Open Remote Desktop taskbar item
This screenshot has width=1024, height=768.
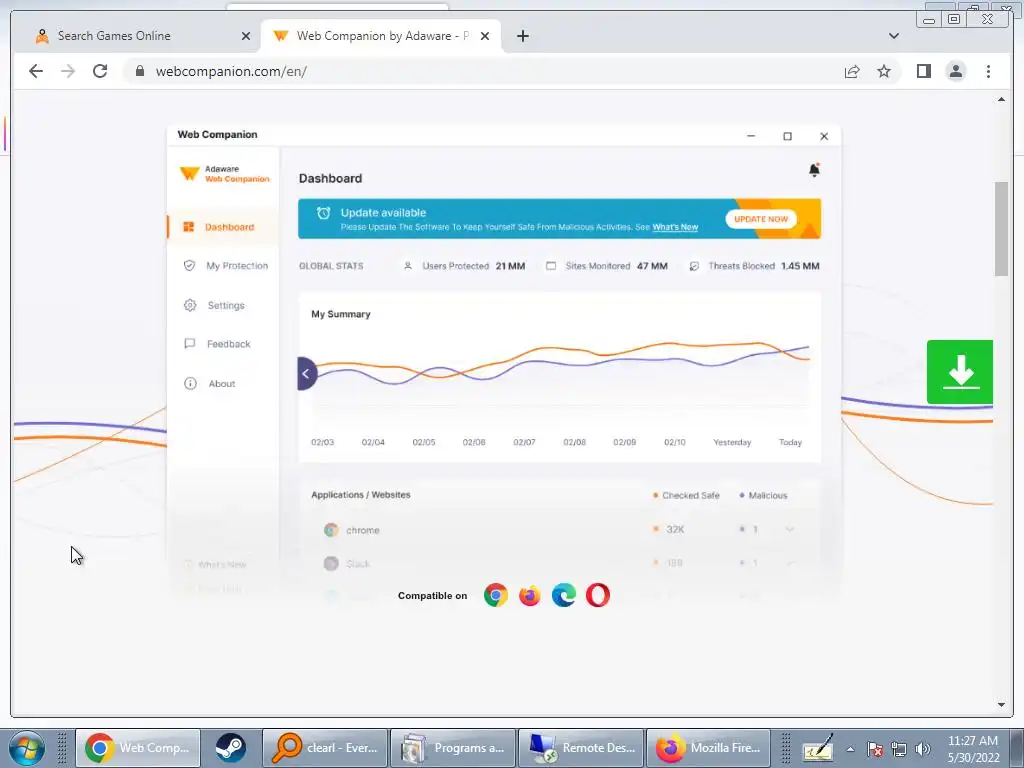(581, 748)
